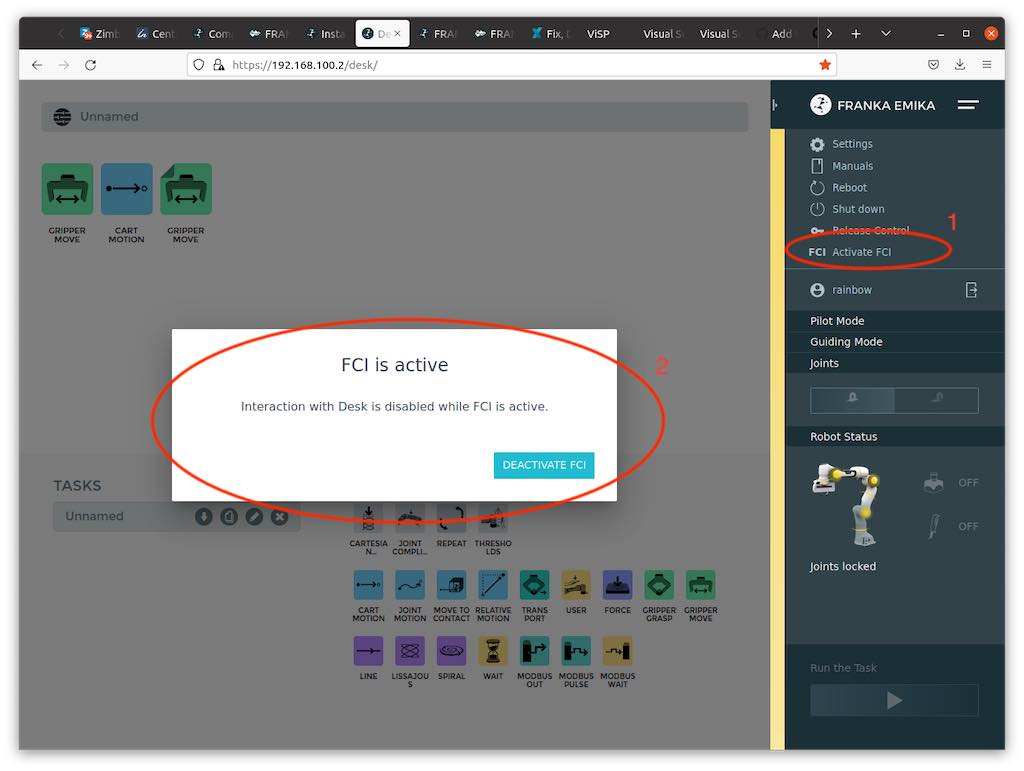The image size is (1024, 771).
Task: Open the Franka Emika hamburger menu
Action: [967, 105]
